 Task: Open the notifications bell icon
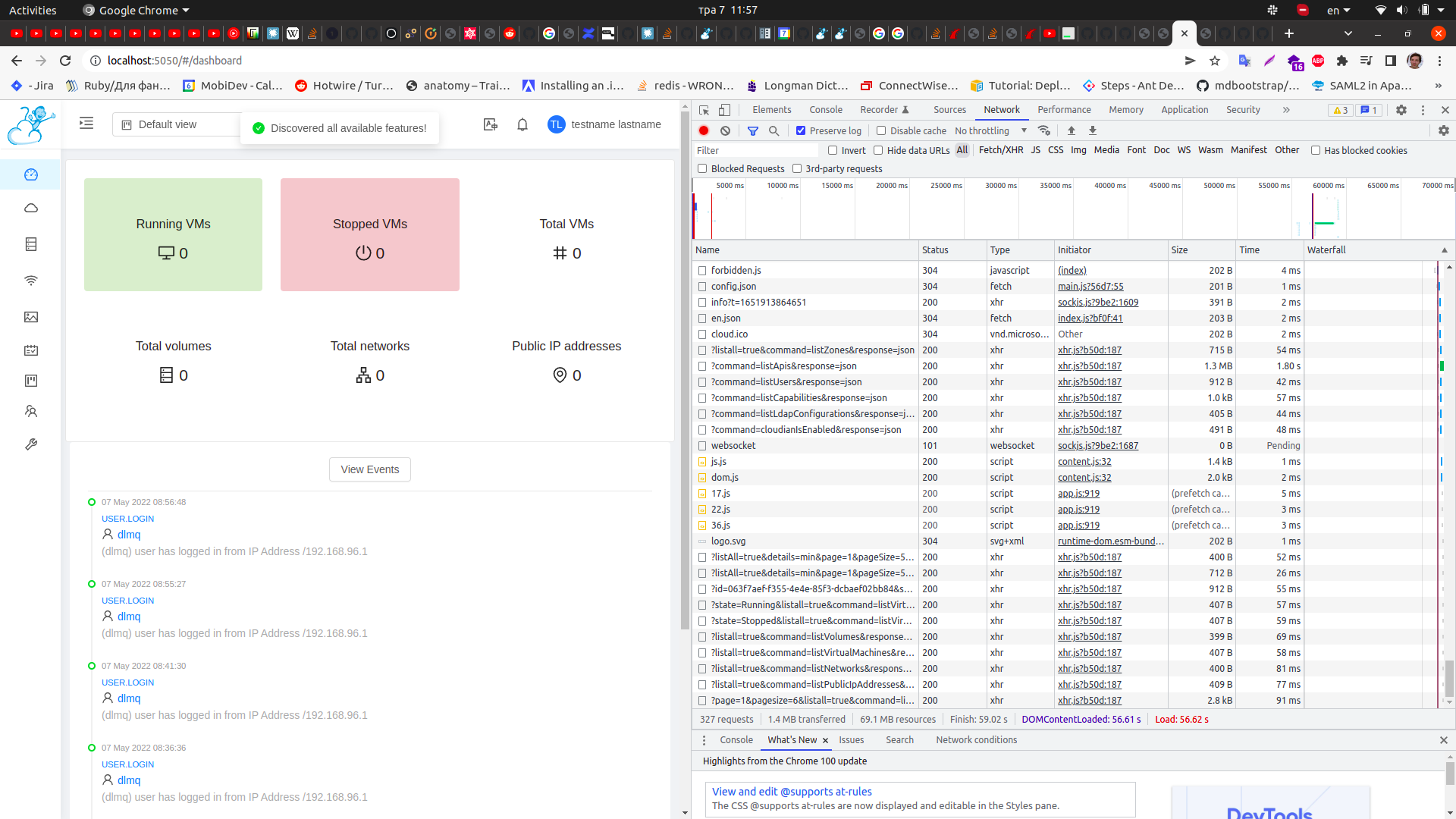(522, 124)
